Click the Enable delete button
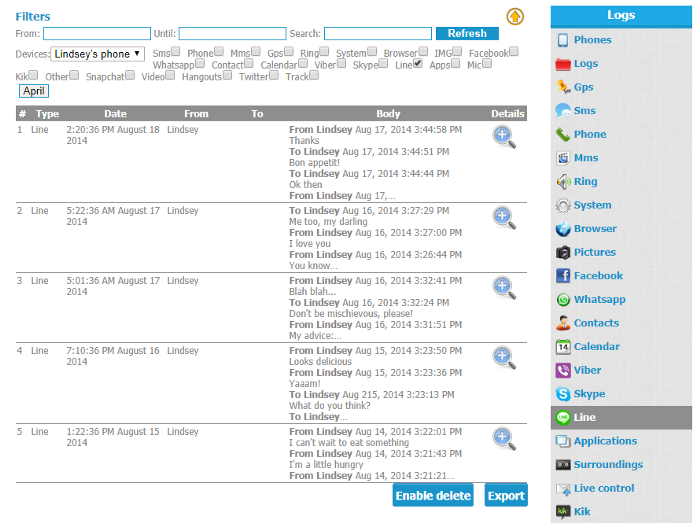The image size is (700, 523). click(x=433, y=496)
